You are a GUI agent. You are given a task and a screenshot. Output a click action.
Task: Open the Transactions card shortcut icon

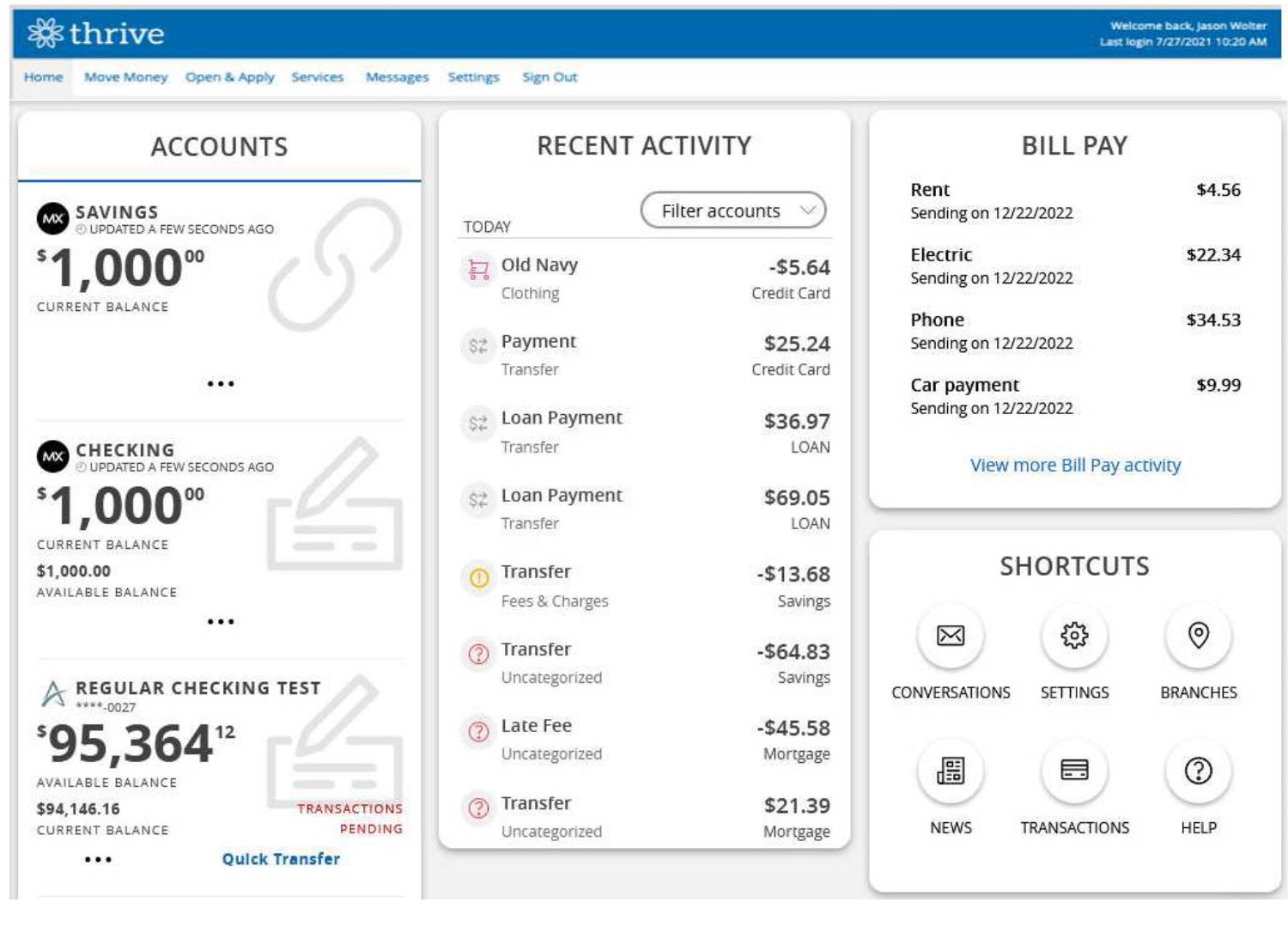click(1074, 771)
